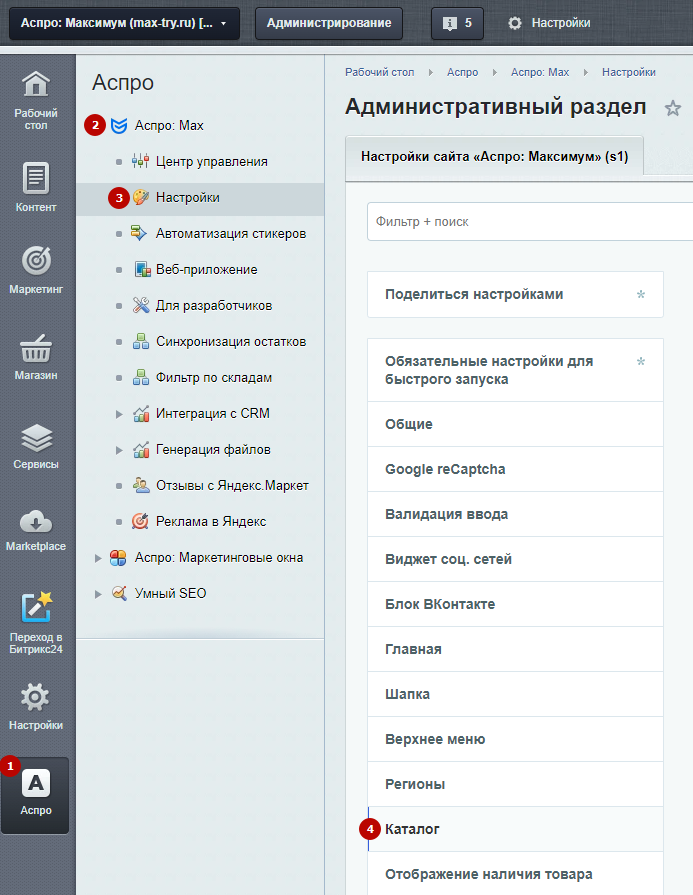Click the Аспро: Маркетинговые окна icon
This screenshot has width=693, height=895.
point(118,558)
